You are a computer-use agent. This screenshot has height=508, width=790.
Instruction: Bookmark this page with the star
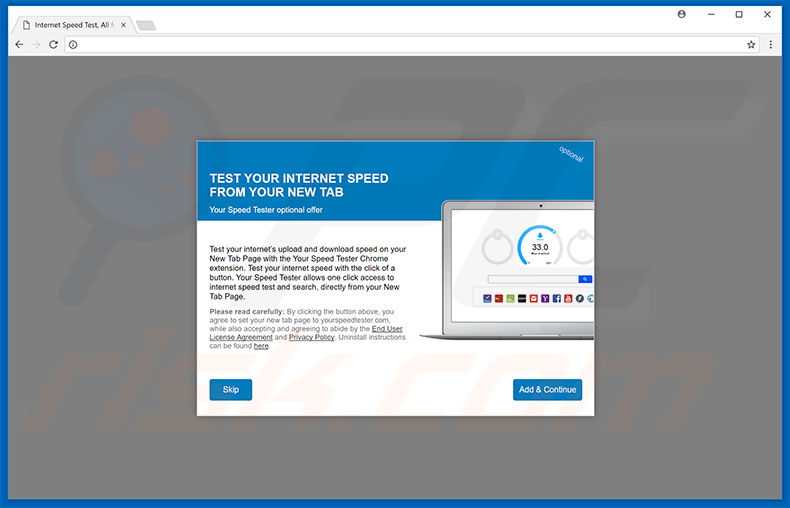click(751, 45)
